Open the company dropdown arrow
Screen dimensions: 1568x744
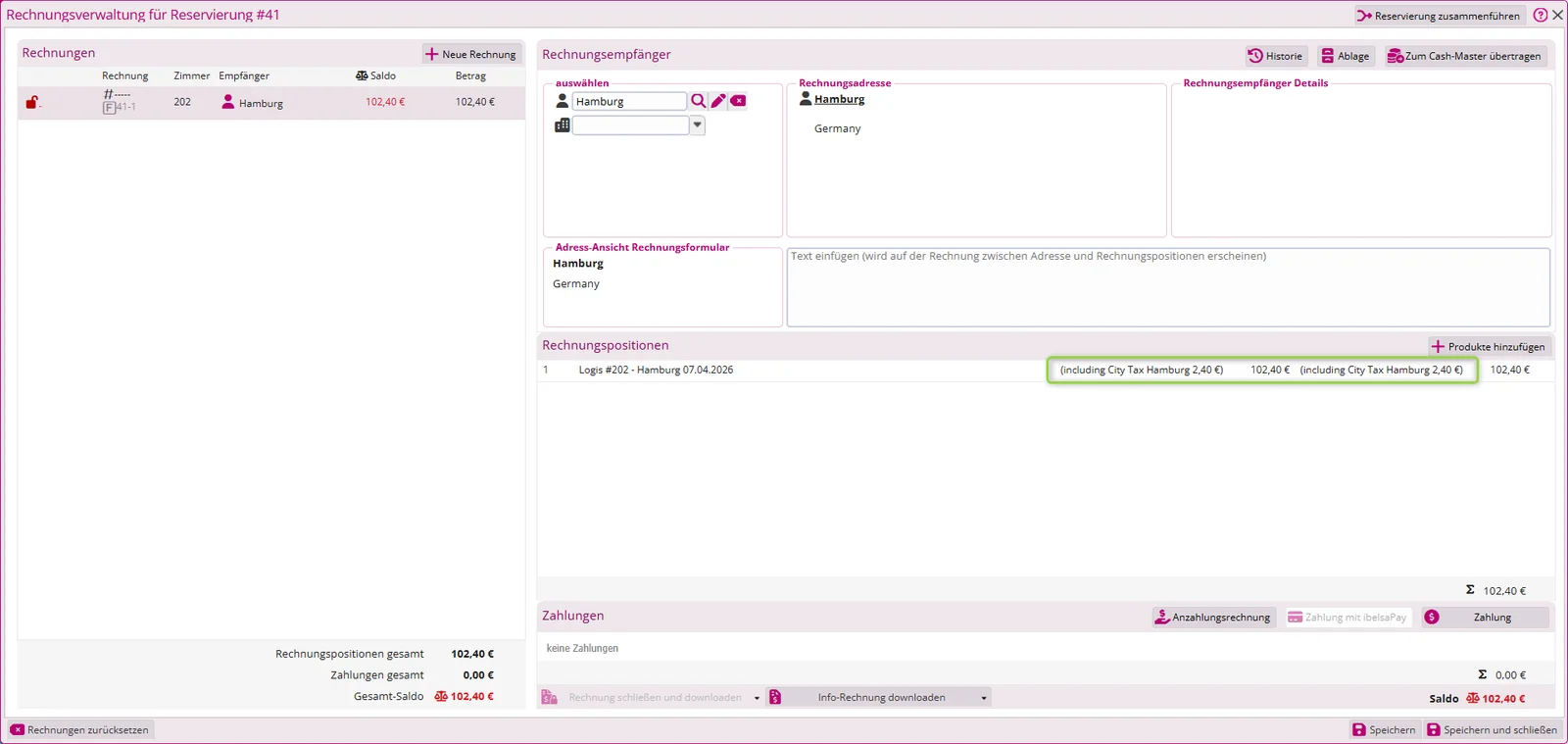pos(698,124)
